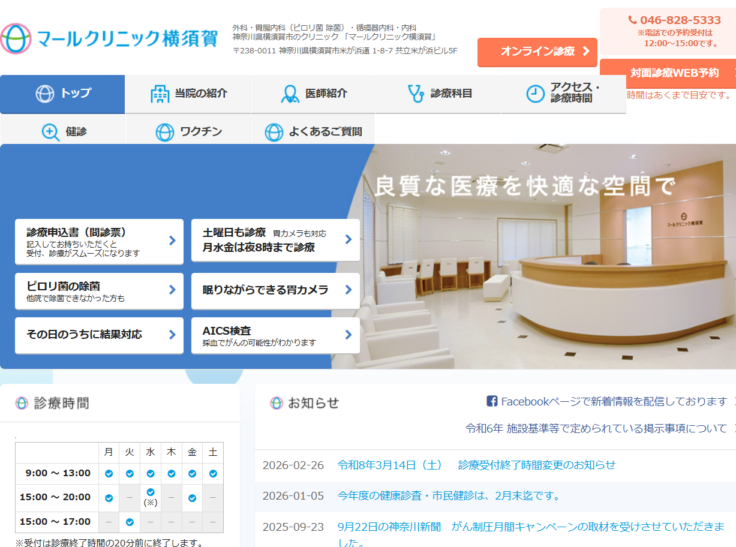Viewport: 736px width, 547px height.
Task: Open the 診療申込書（問診票） card
Action: 99,241
